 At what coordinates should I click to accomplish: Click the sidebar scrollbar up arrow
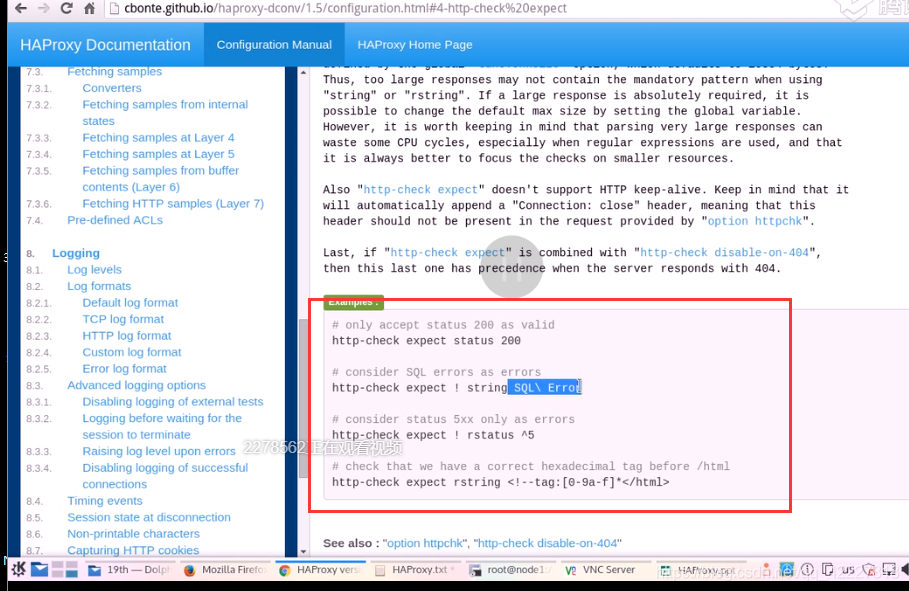click(x=304, y=73)
